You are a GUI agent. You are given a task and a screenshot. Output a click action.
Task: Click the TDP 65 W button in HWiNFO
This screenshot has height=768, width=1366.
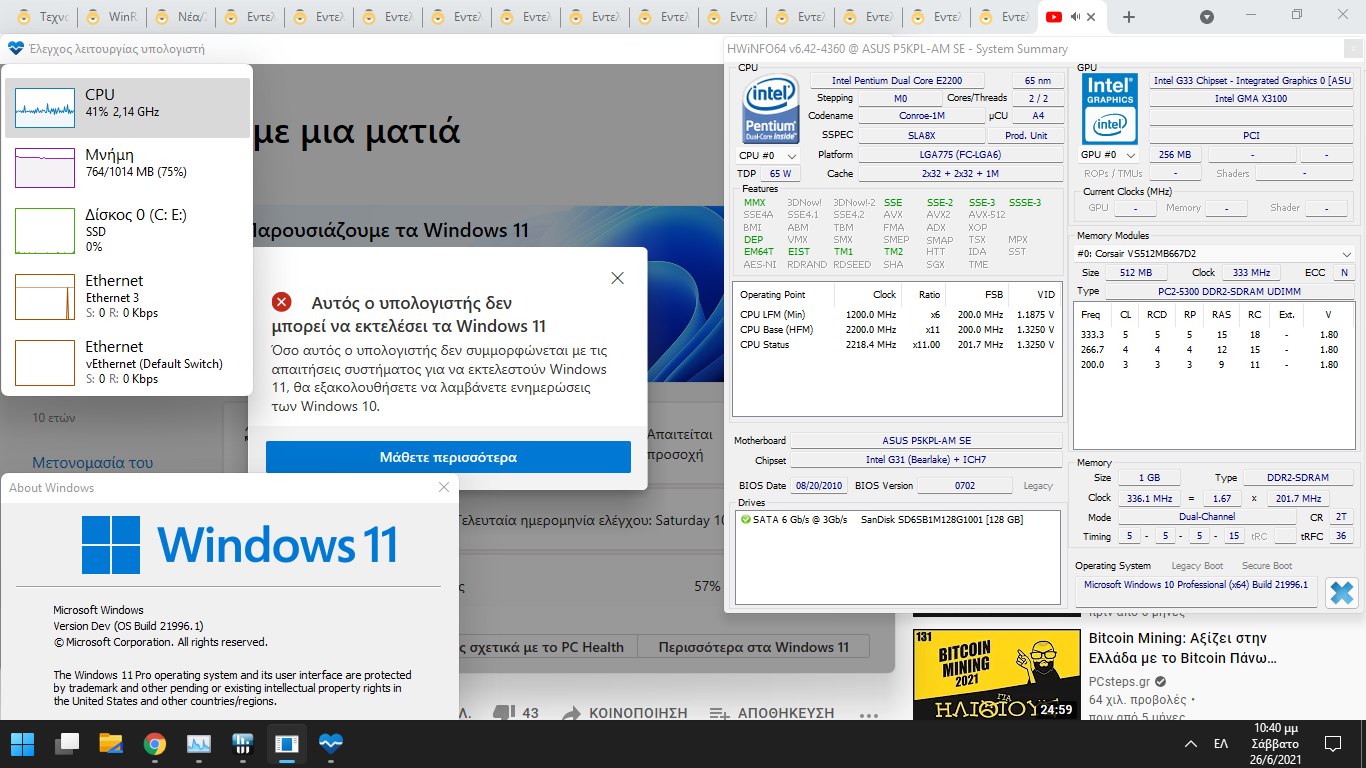[780, 174]
